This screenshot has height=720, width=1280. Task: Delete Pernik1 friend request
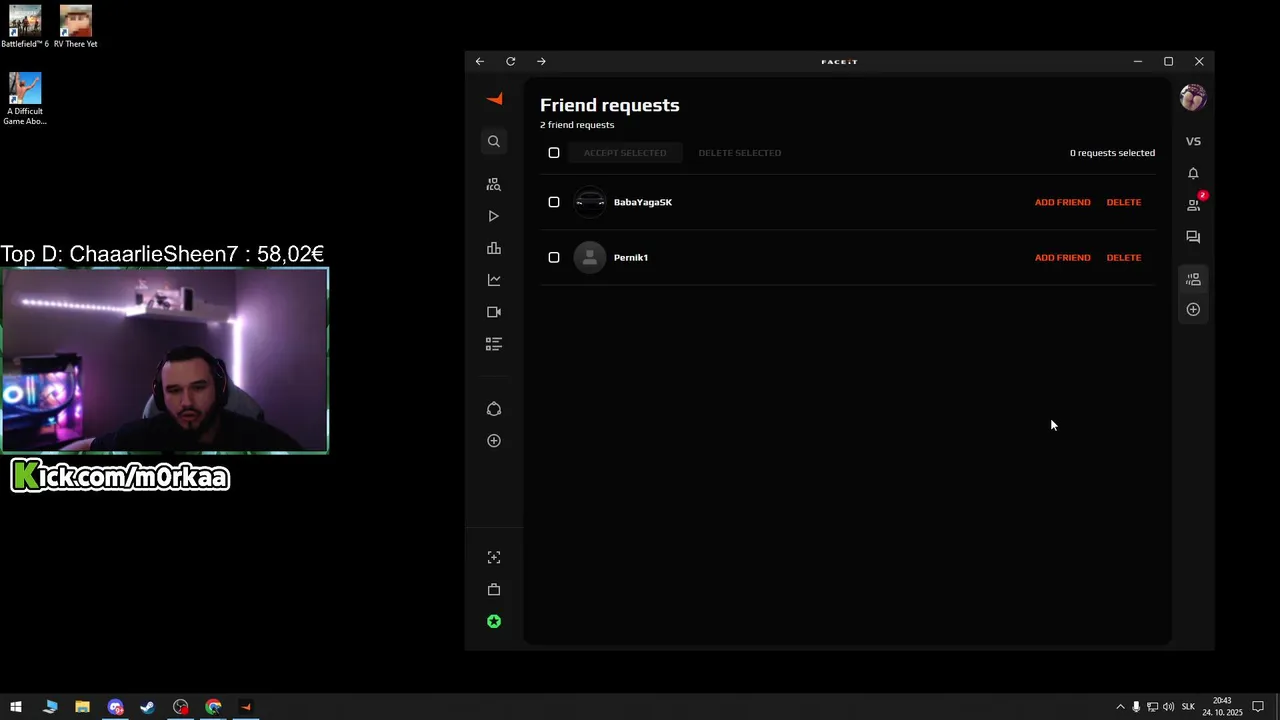(x=1124, y=258)
